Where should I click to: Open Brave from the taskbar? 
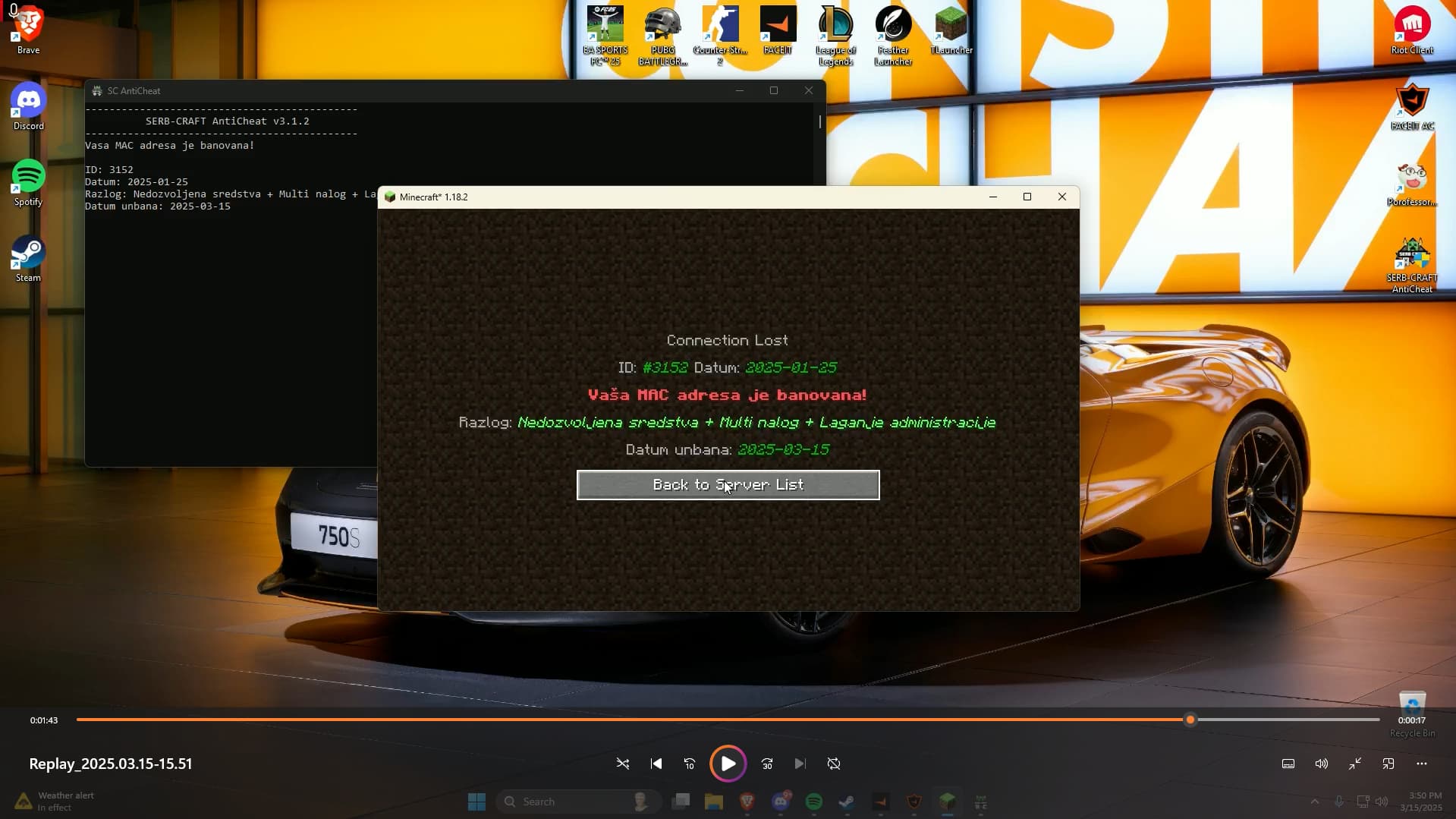pyautogui.click(x=747, y=802)
